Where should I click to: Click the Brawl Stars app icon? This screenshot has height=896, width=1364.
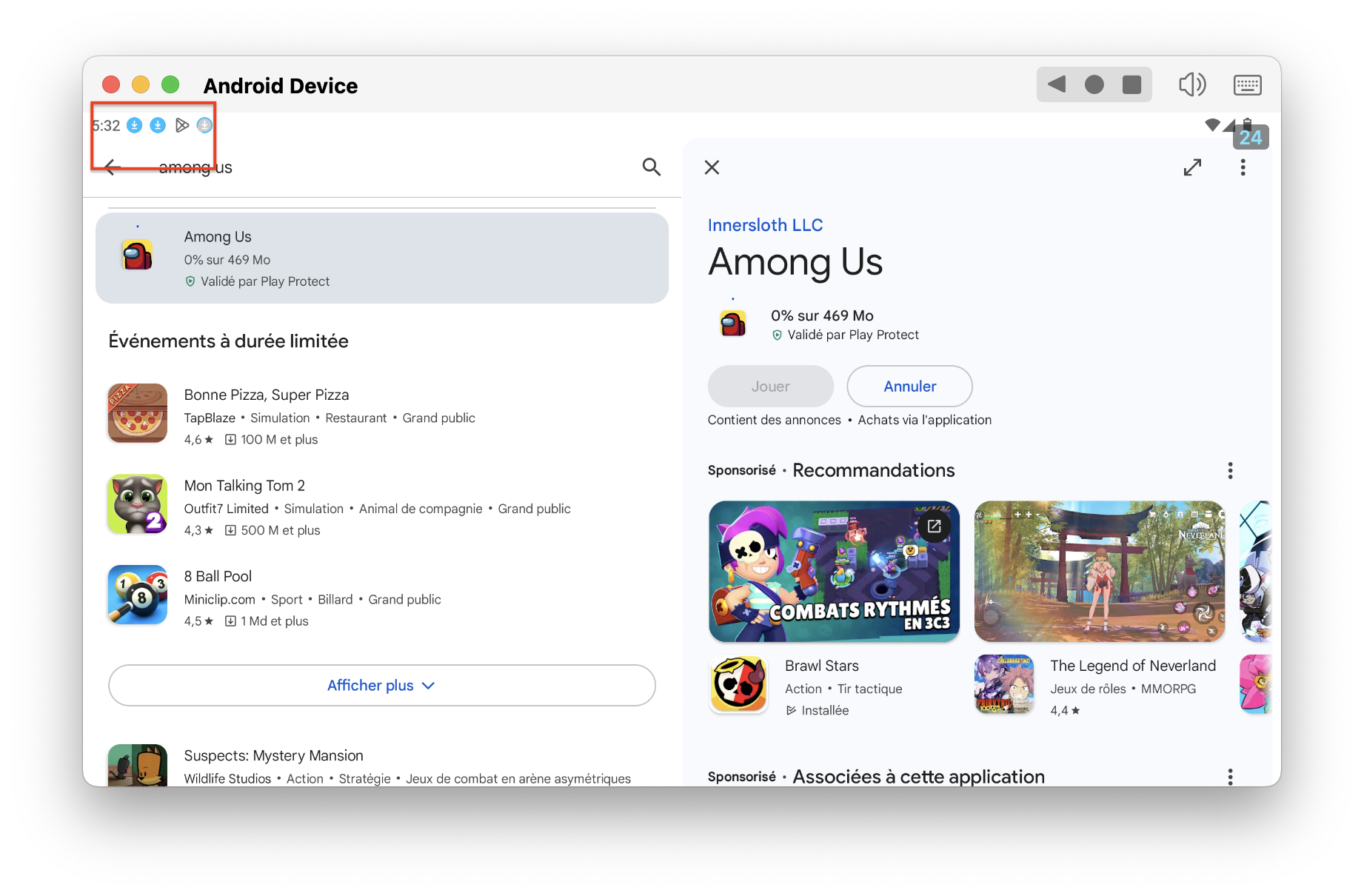click(x=738, y=684)
